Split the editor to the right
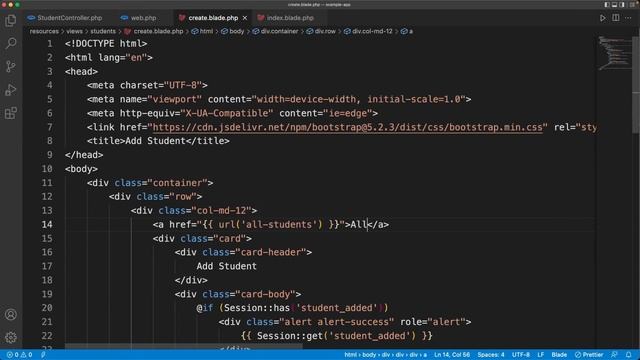Viewport: 640px width, 360px height. 616,18
